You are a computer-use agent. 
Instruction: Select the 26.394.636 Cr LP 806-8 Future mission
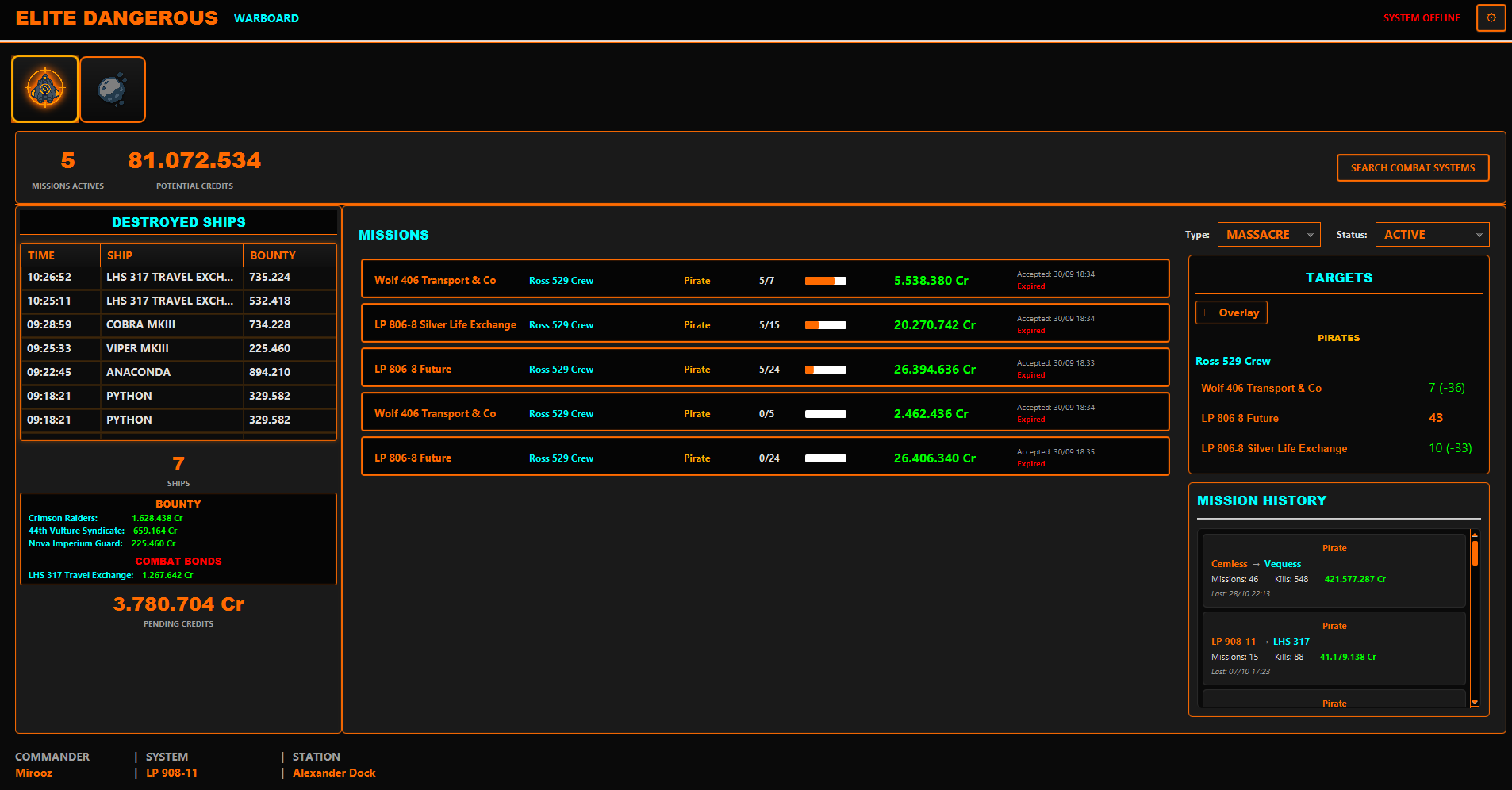[765, 367]
